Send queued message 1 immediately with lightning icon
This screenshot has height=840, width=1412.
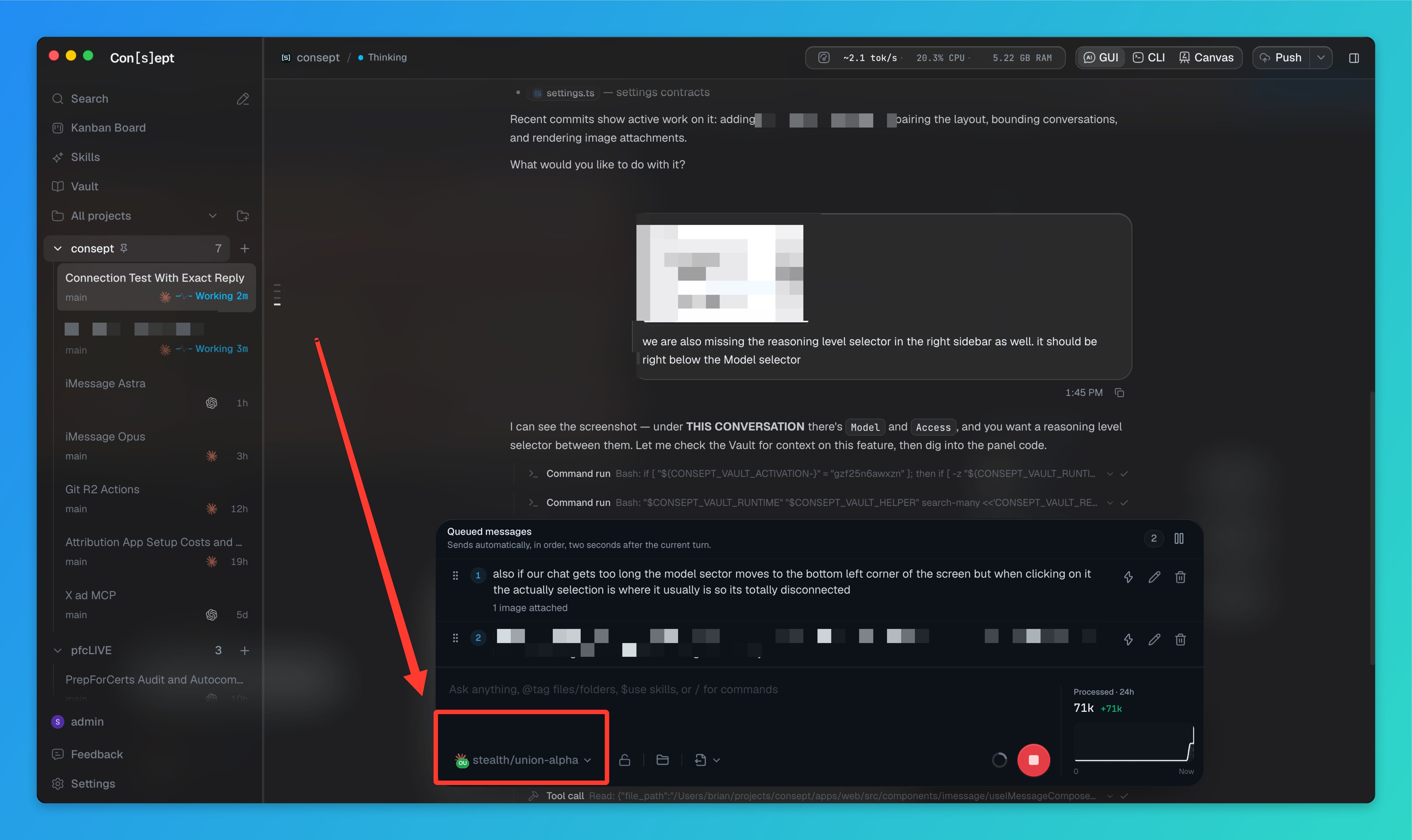tap(1128, 577)
